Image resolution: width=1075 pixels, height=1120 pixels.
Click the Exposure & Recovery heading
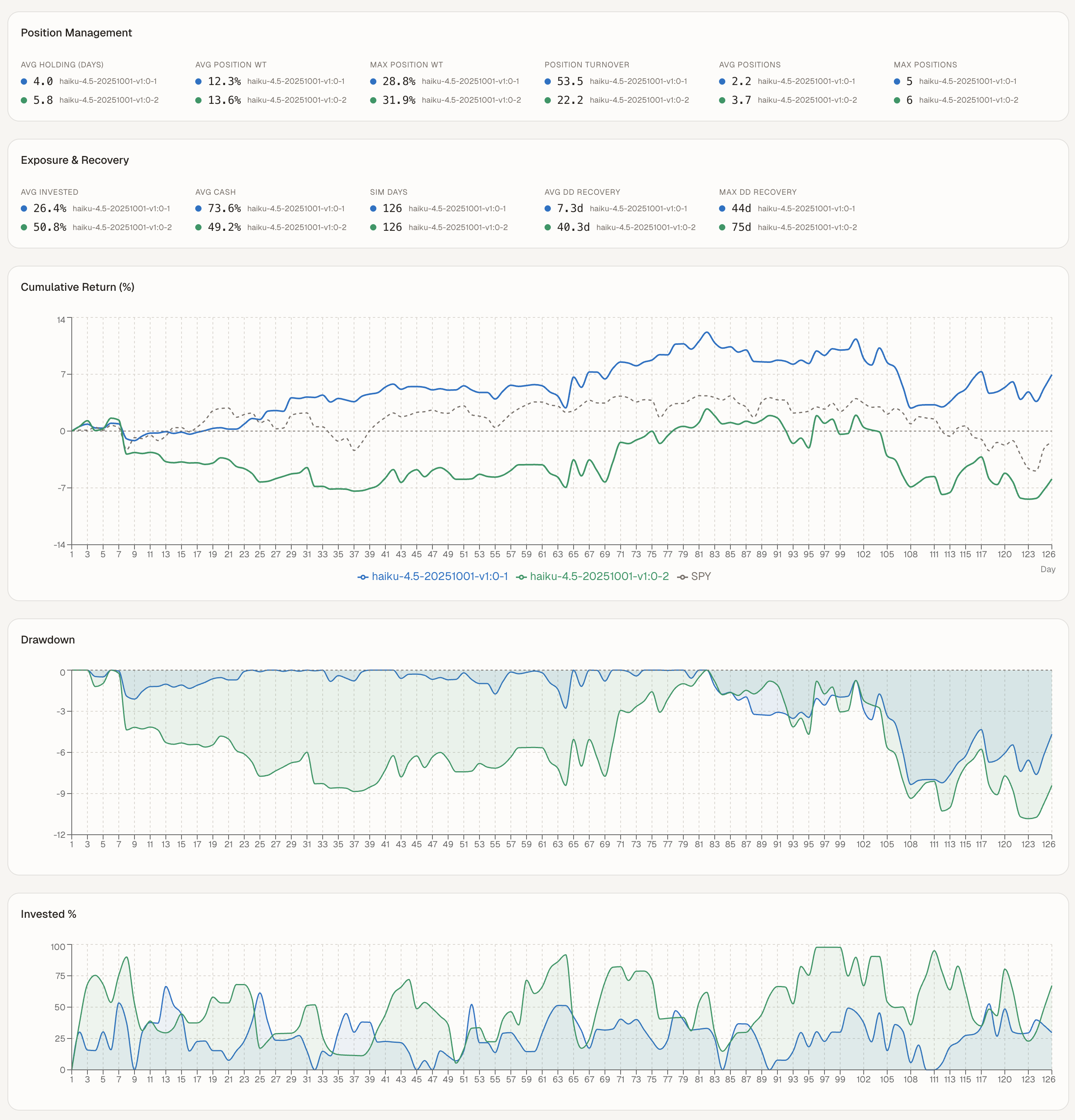tap(74, 160)
